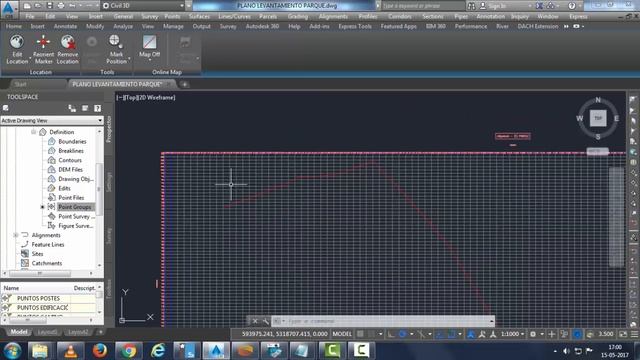Image resolution: width=640 pixels, height=360 pixels.
Task: Add a new drawing tab with the plus button
Action: pos(184,84)
